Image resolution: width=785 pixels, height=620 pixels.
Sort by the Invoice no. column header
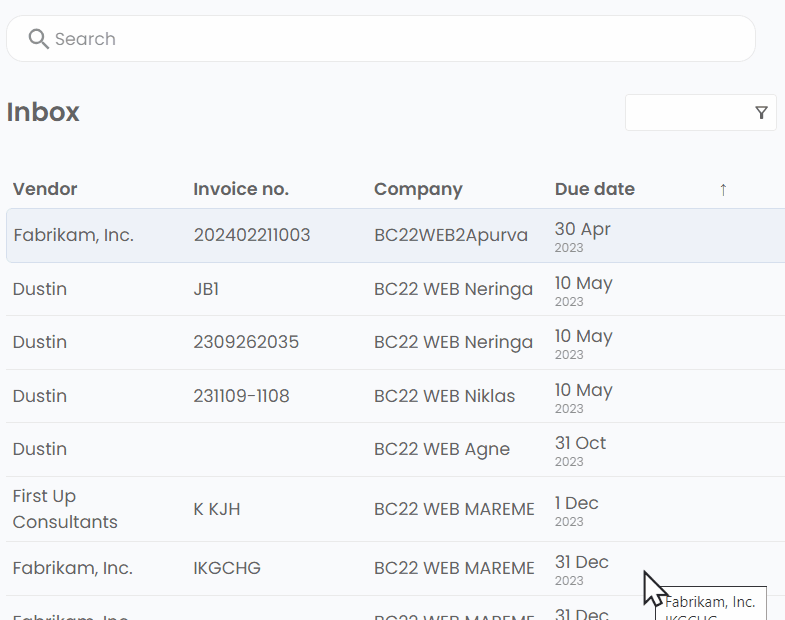pos(241,189)
